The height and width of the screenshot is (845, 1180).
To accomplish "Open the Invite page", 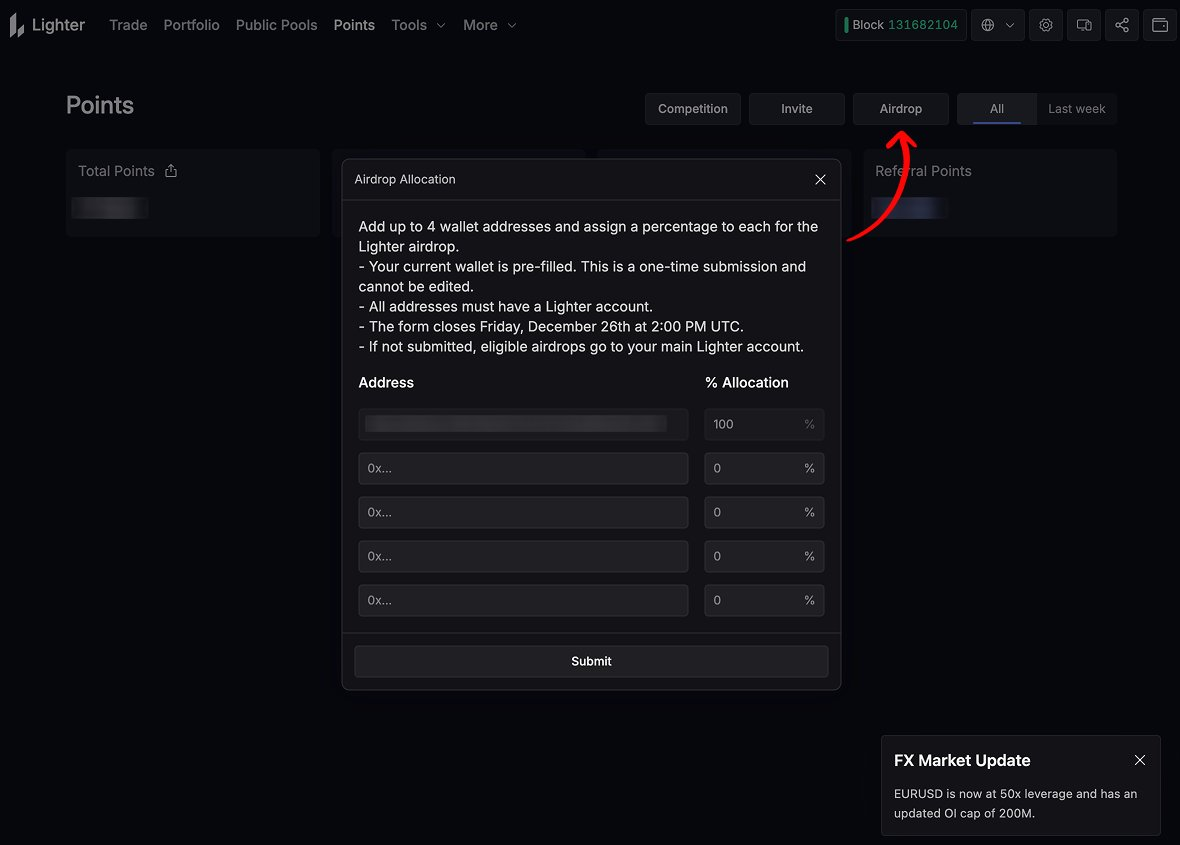I will (796, 108).
